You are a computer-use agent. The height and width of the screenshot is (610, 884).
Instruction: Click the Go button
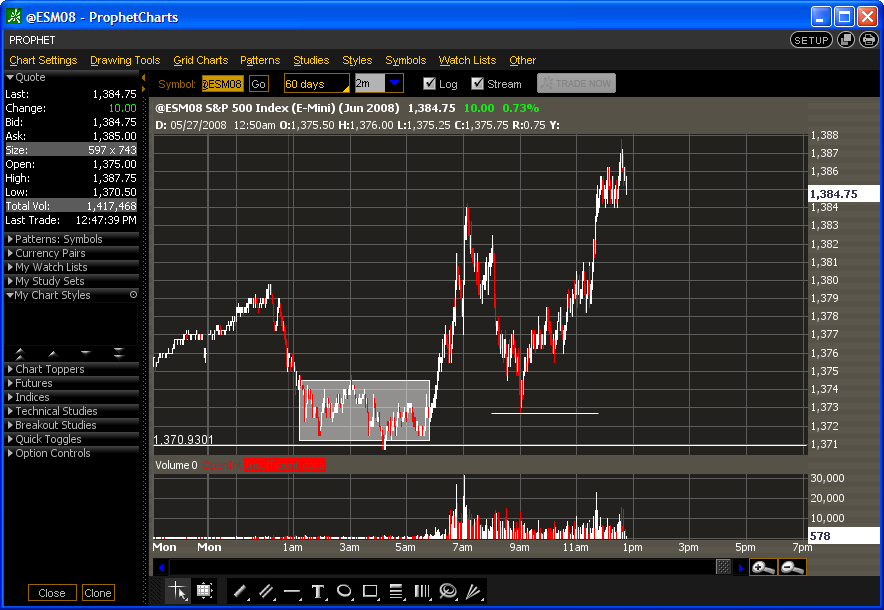(x=259, y=84)
